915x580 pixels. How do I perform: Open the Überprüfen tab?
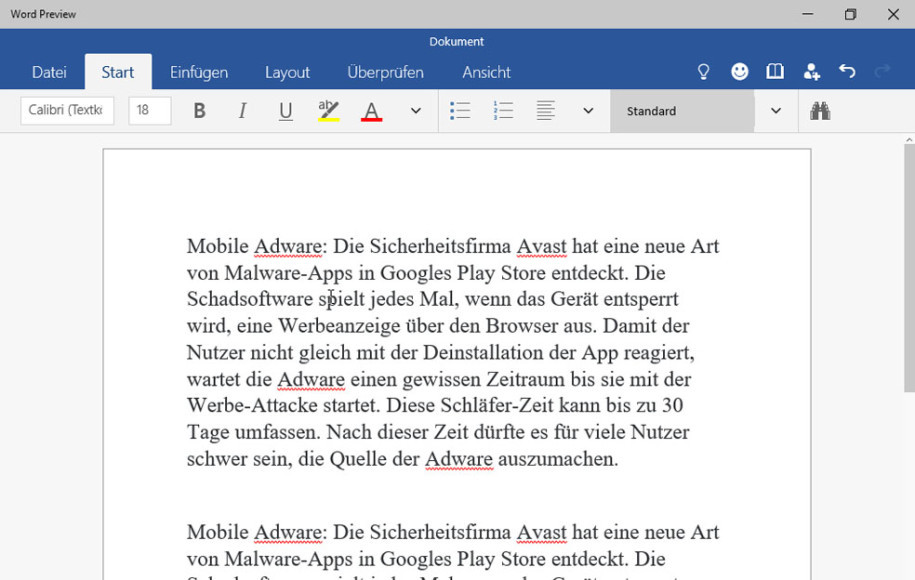pyautogui.click(x=385, y=72)
